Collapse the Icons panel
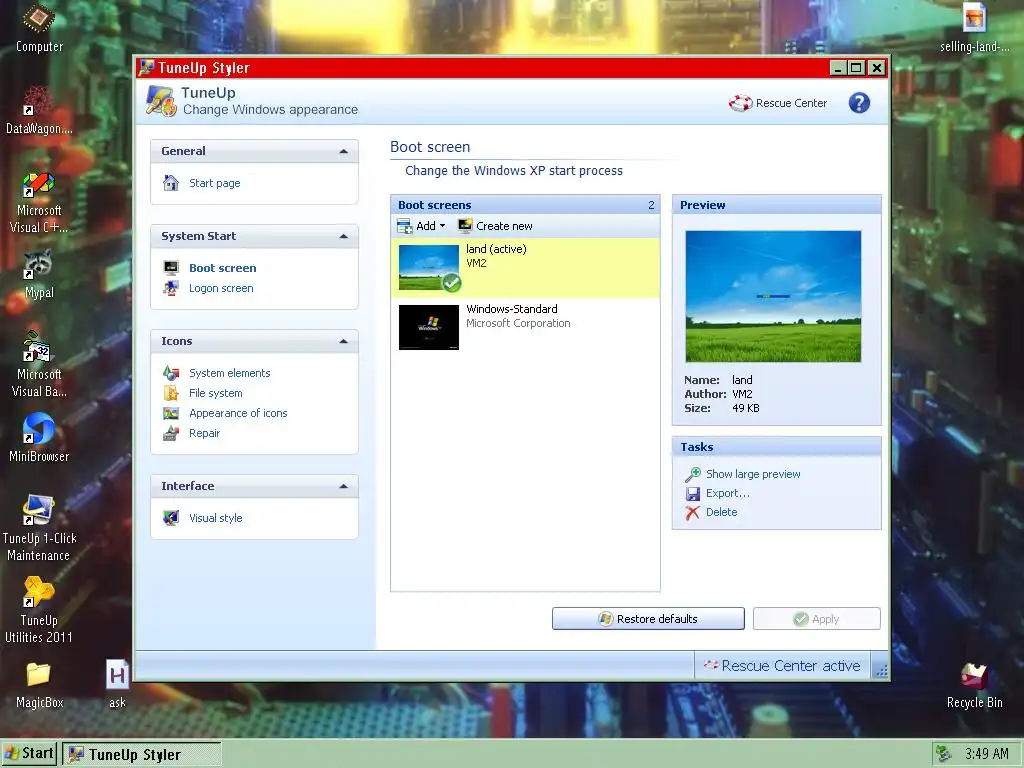The width and height of the screenshot is (1024, 768). (344, 342)
